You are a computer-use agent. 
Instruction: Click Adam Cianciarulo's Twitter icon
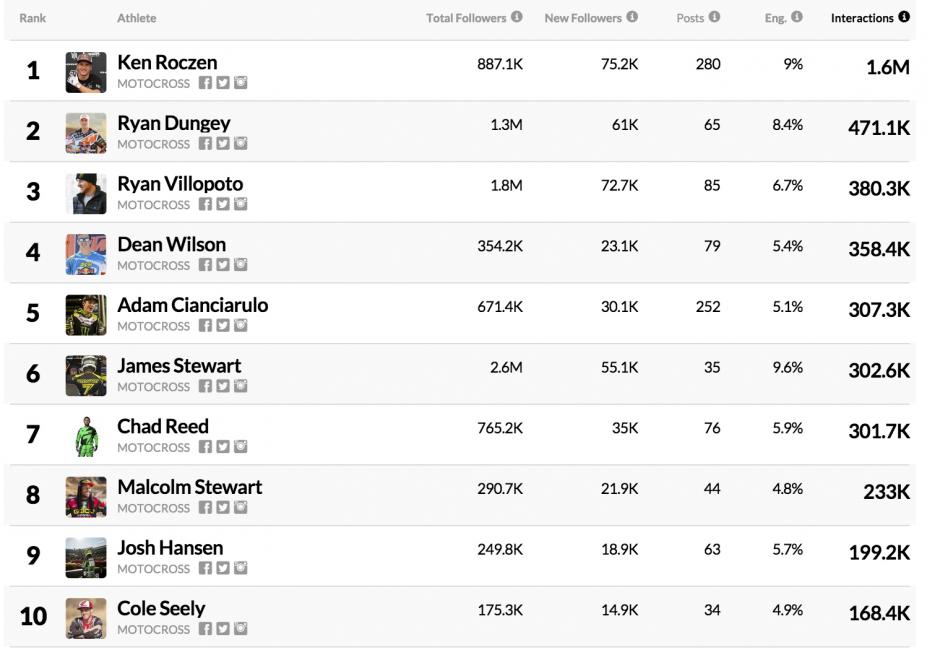coord(223,326)
